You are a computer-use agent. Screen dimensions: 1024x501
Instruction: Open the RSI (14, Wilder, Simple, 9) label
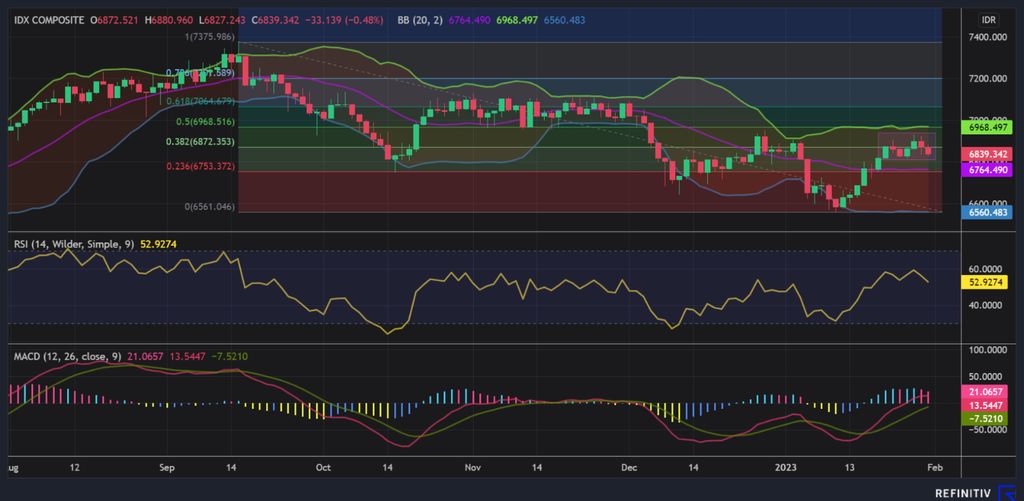pos(74,244)
